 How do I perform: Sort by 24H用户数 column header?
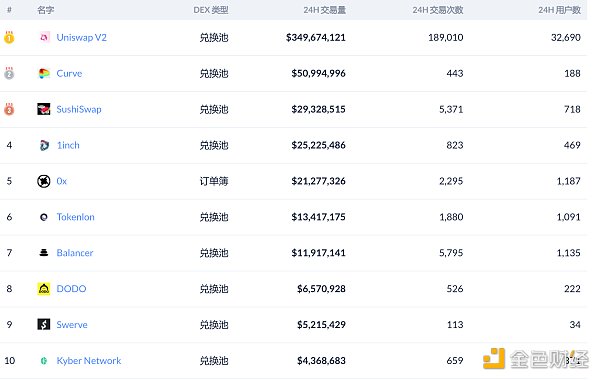pos(559,10)
